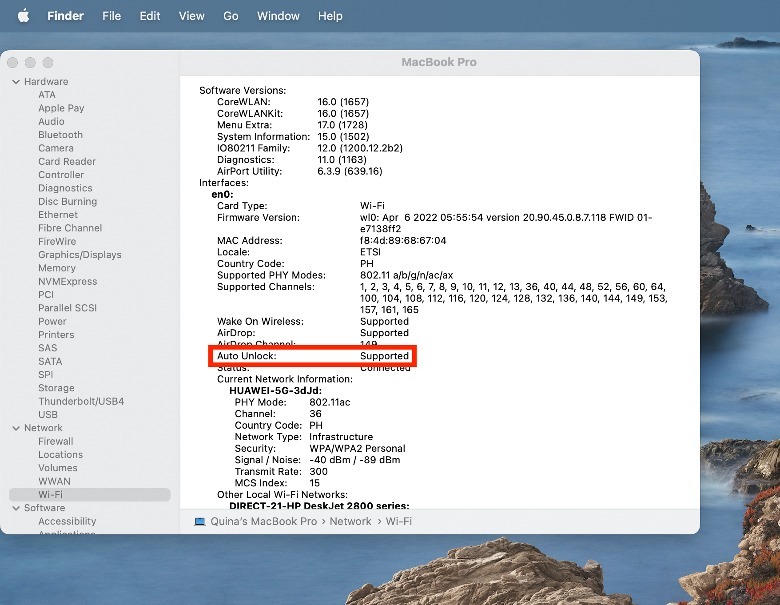Select NVMExpress in the Hardware list
This screenshot has width=780, height=605.
68,282
